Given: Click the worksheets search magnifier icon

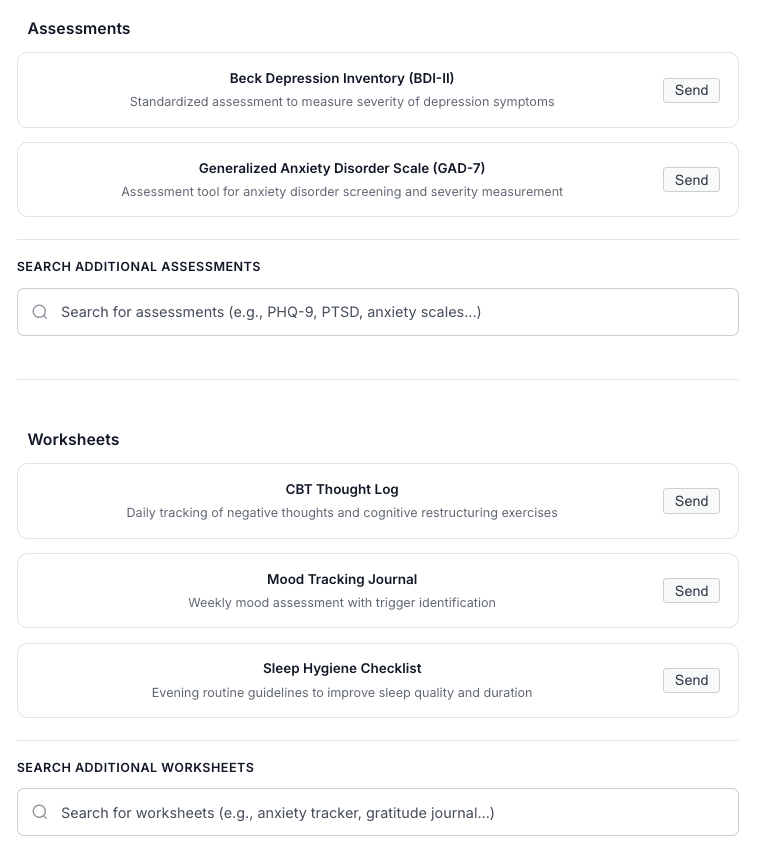Looking at the screenshot, I should [x=40, y=812].
